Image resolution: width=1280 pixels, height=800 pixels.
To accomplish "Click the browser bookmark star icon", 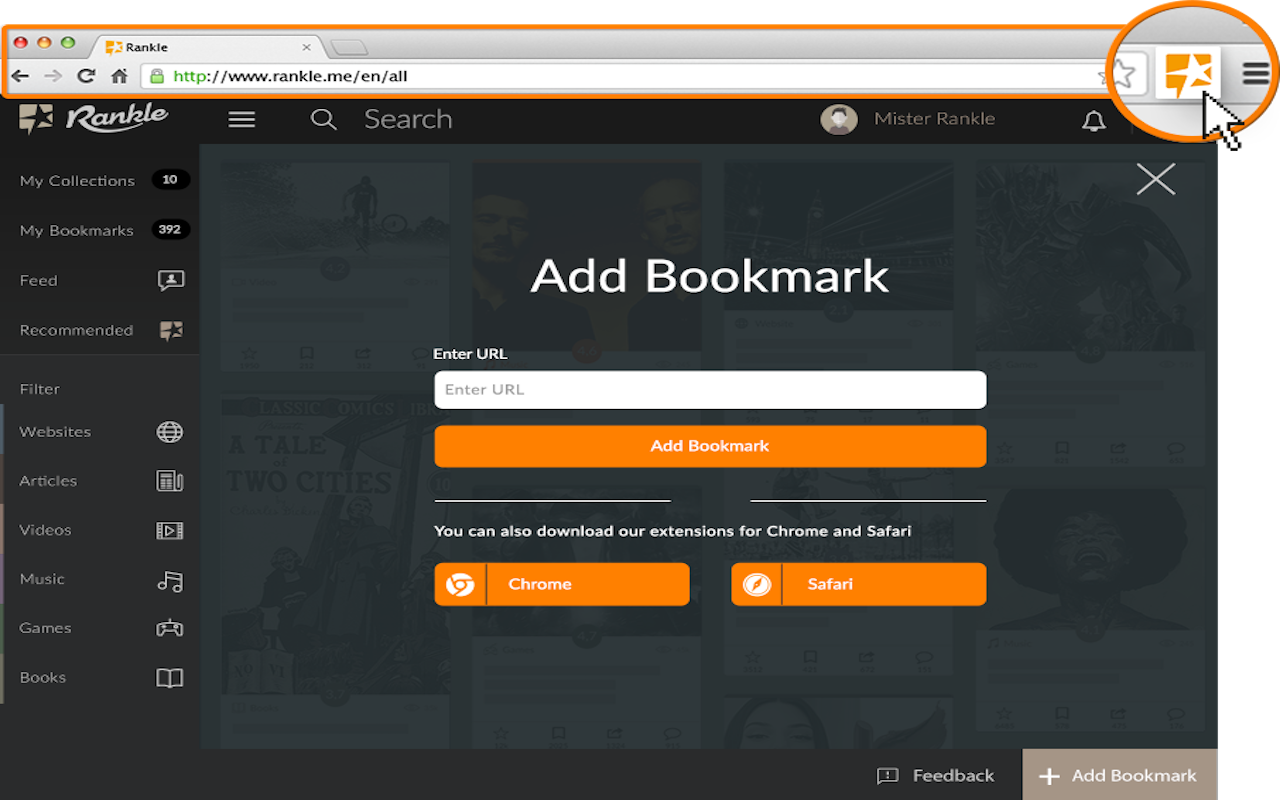I will (1123, 73).
